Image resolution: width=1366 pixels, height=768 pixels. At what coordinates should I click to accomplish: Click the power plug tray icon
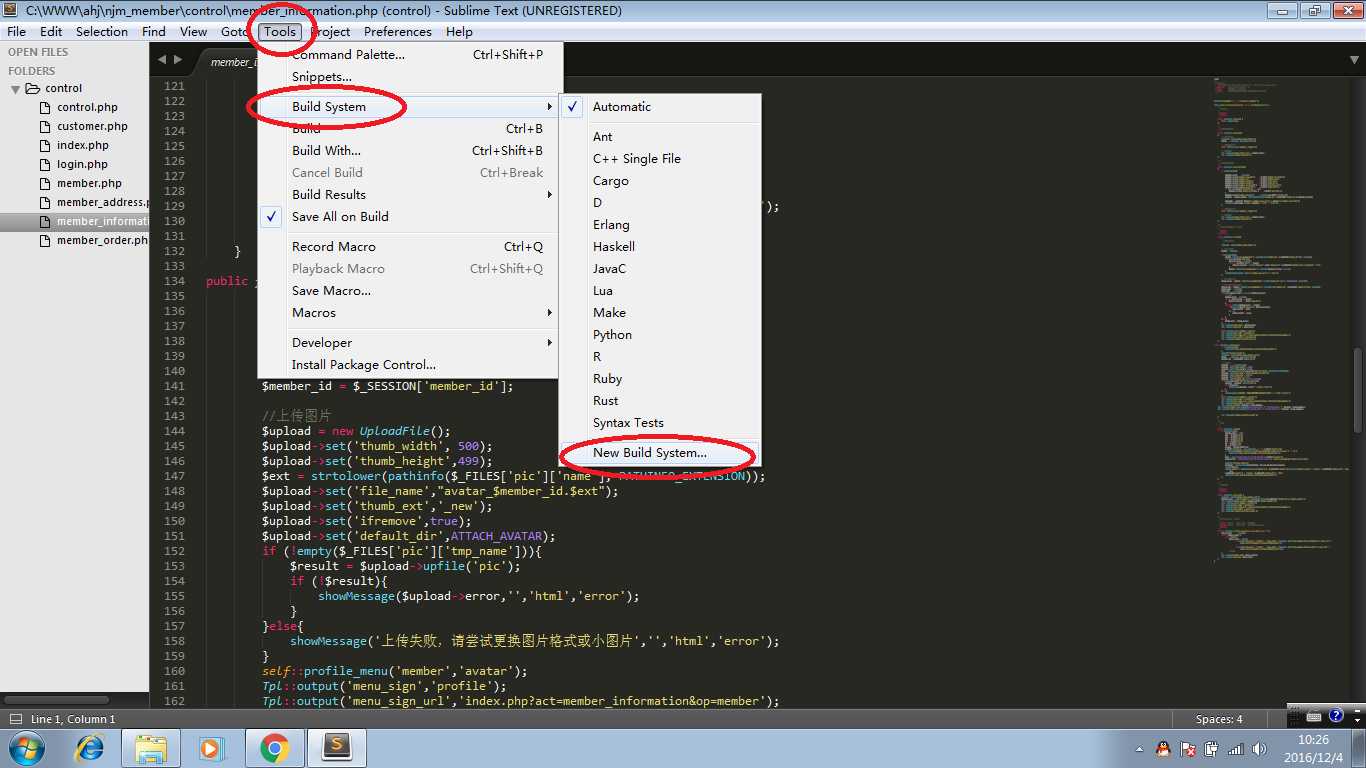pyautogui.click(x=1212, y=748)
